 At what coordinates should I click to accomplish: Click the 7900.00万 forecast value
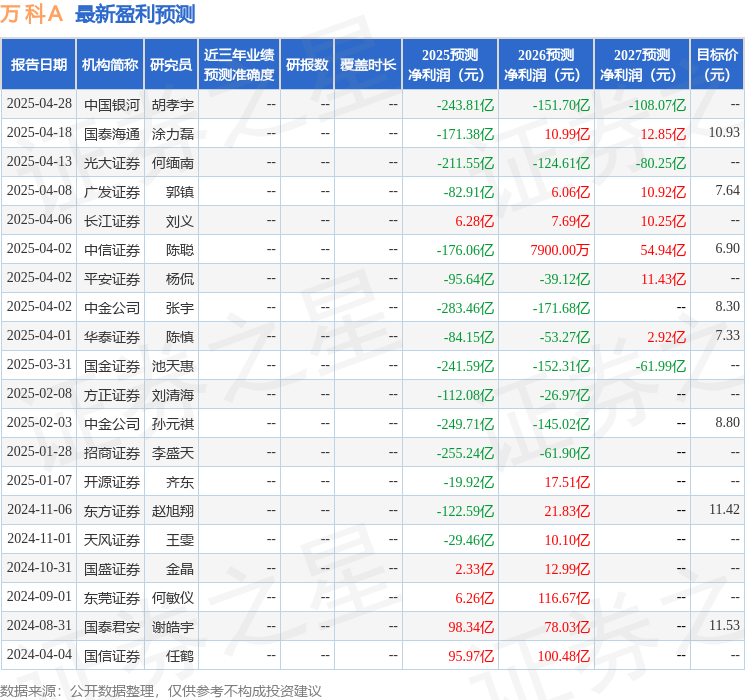click(x=560, y=250)
